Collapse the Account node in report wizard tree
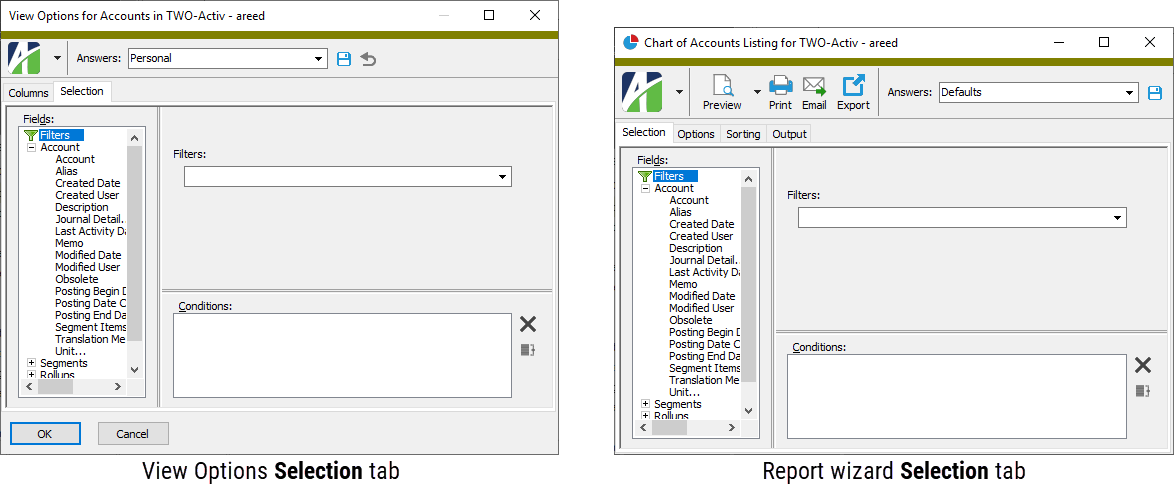The height and width of the screenshot is (489, 1176). (x=646, y=189)
